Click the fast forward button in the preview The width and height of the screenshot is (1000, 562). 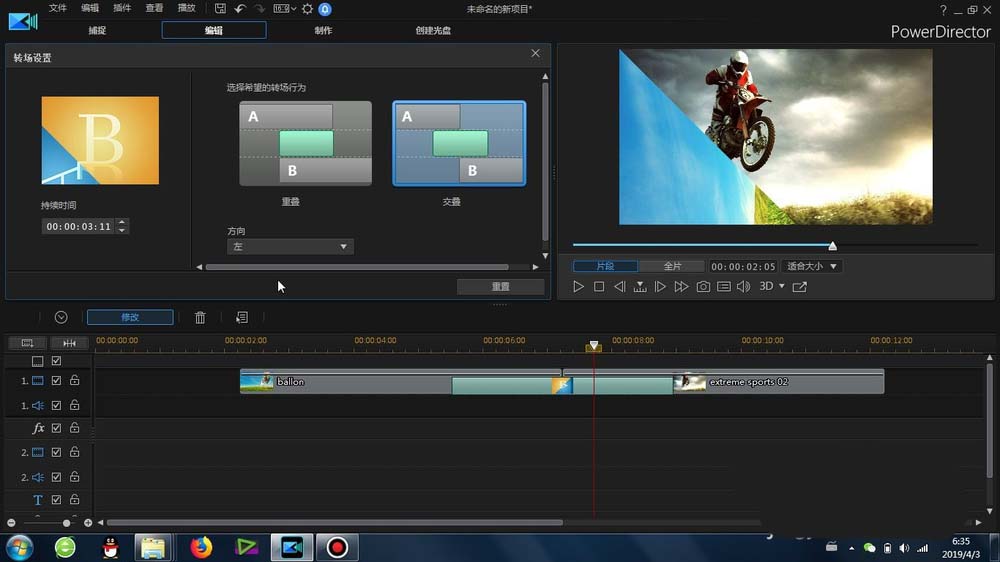pos(681,287)
